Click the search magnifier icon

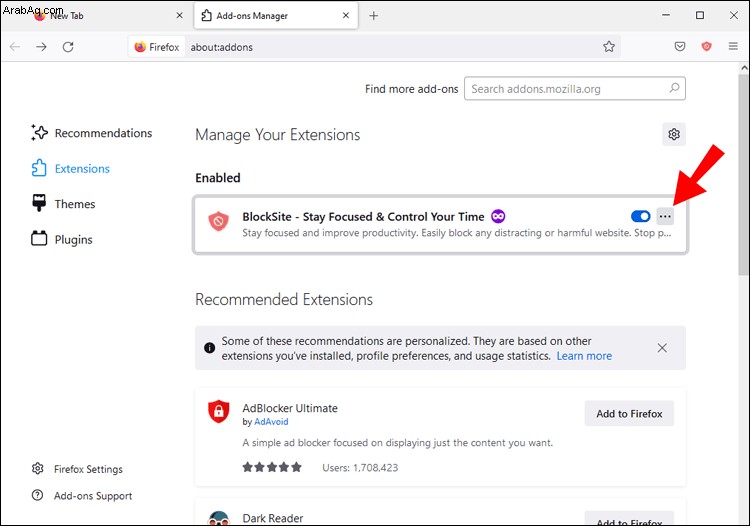click(674, 88)
